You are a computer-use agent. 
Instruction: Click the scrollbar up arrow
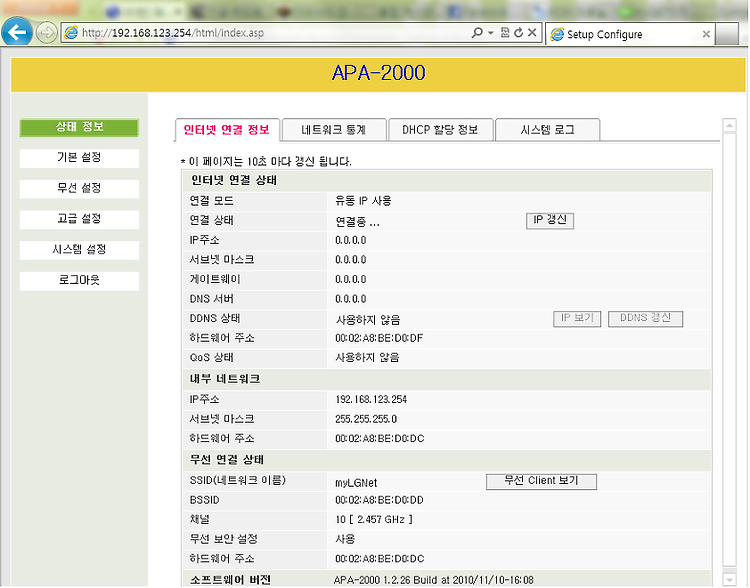click(x=729, y=126)
